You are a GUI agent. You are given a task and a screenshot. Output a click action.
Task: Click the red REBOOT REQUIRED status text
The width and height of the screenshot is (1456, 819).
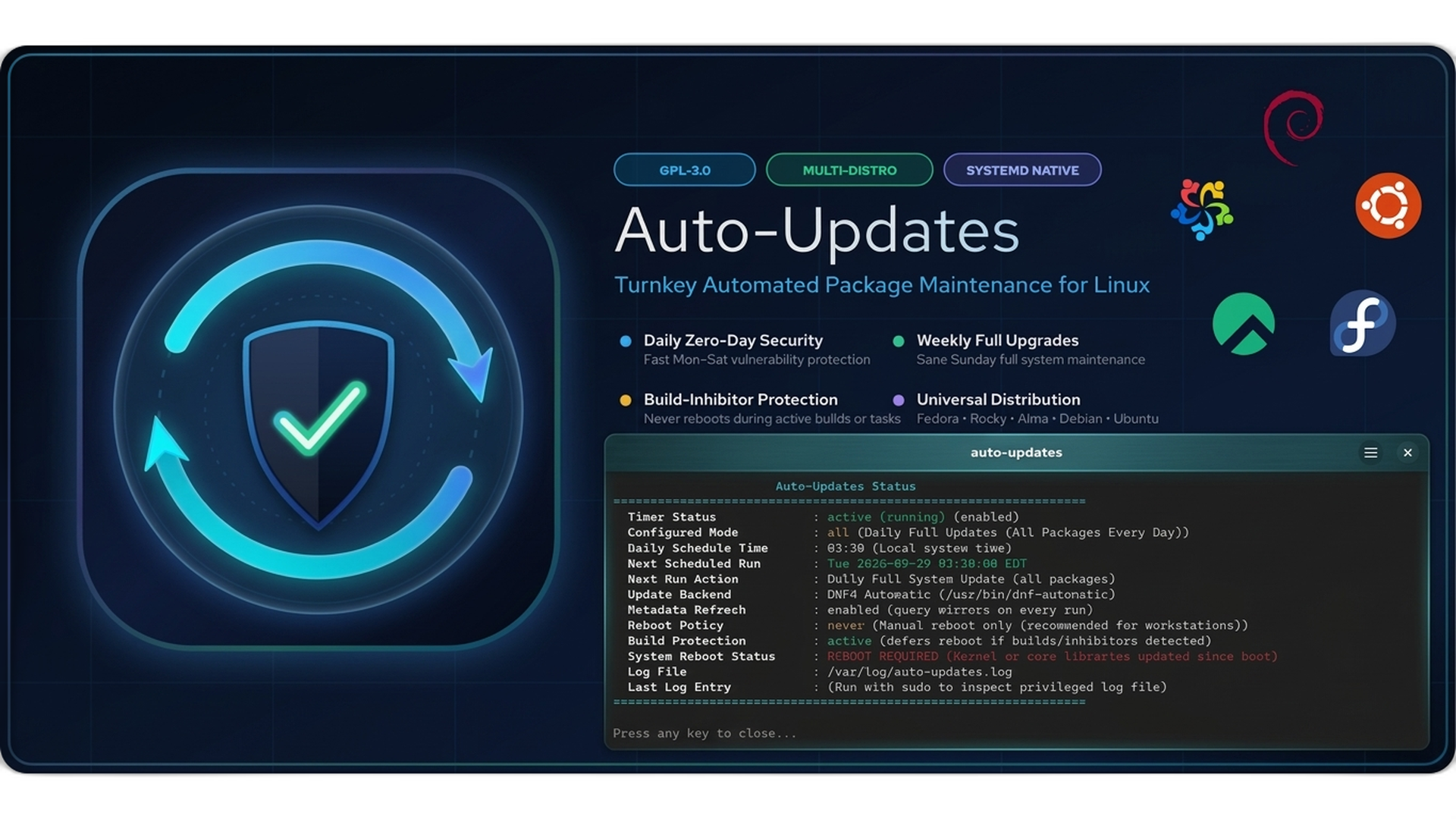pyautogui.click(x=1053, y=657)
